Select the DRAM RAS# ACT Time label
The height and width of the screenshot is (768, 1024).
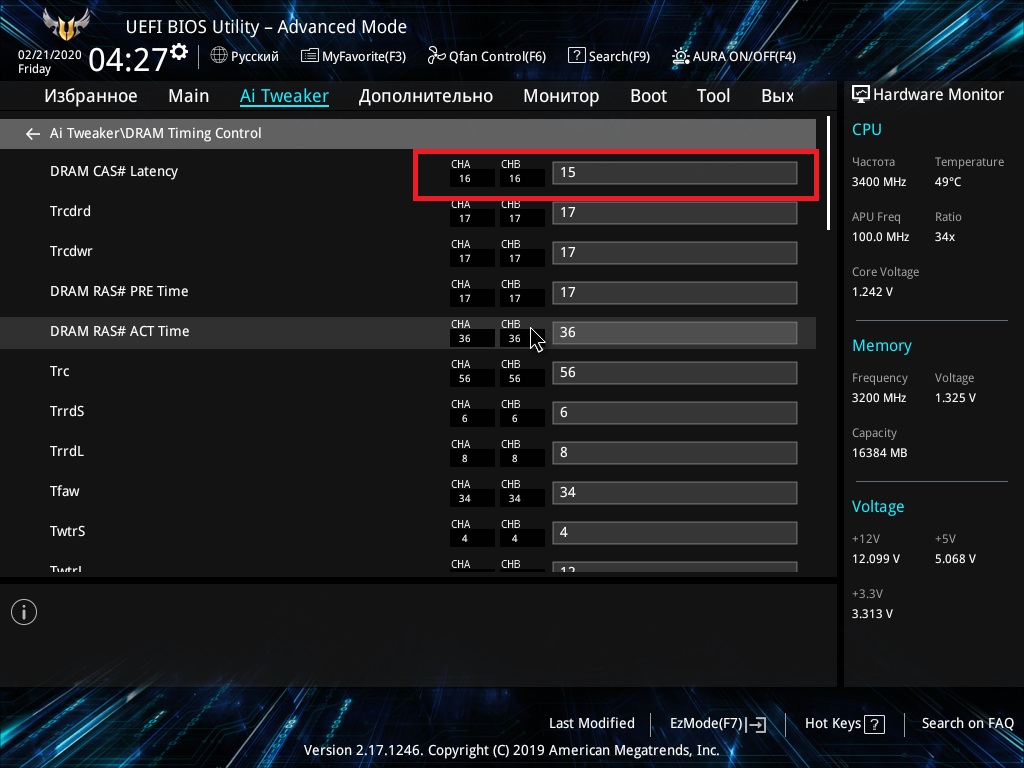click(x=120, y=331)
